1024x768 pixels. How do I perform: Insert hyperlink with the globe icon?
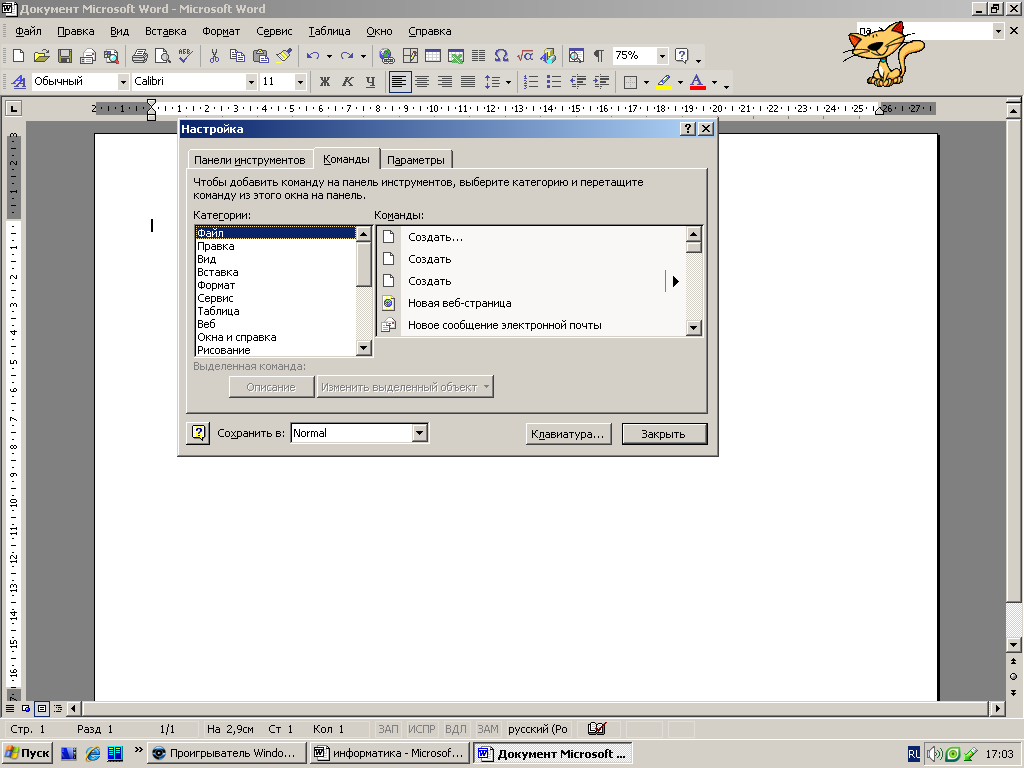[387, 56]
